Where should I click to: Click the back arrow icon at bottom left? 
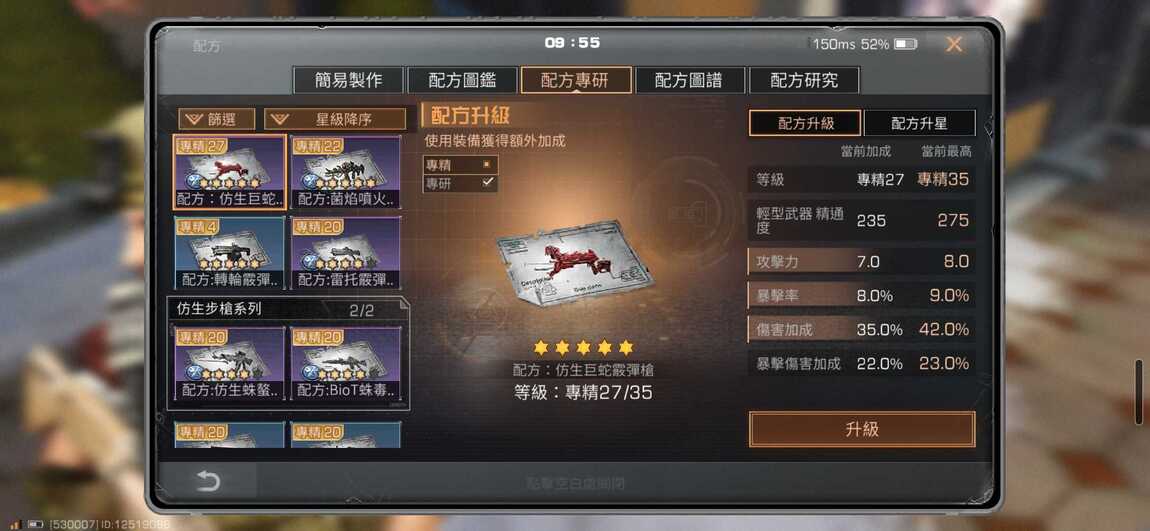pyautogui.click(x=208, y=480)
